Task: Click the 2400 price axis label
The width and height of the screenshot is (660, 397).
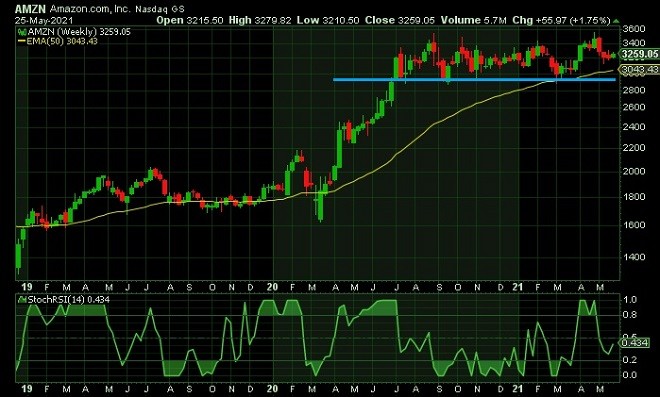Action: (x=633, y=127)
